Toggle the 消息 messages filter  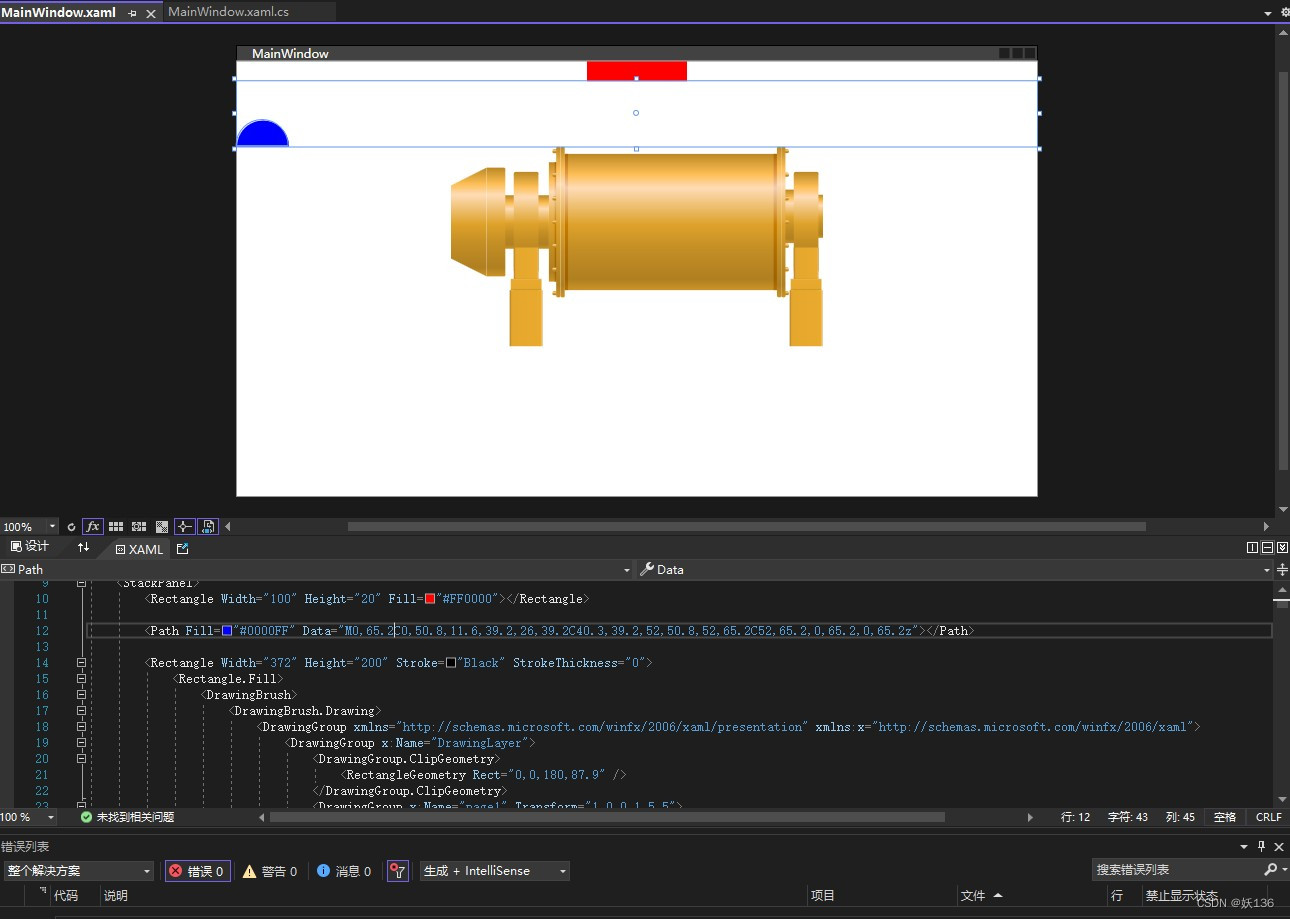pyautogui.click(x=344, y=870)
